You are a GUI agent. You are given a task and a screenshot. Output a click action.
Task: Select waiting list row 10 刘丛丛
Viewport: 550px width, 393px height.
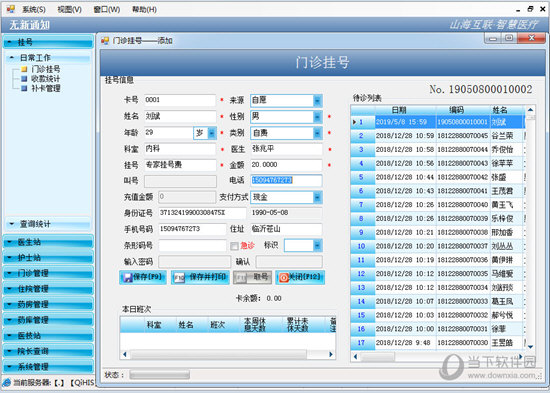[438, 246]
